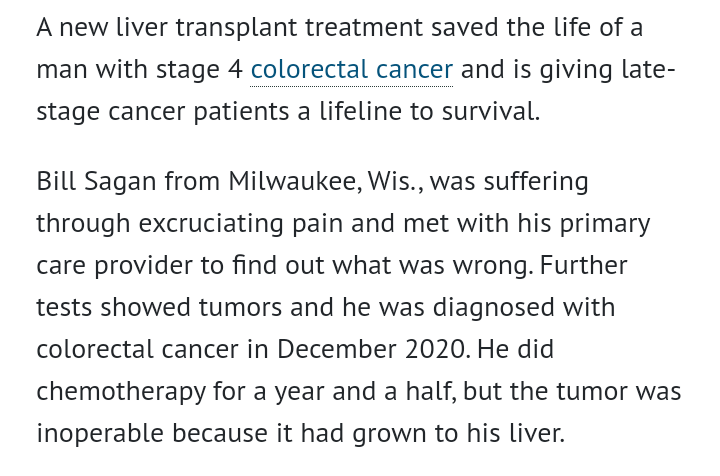Click the word "chemotherapy"
Image resolution: width=720 pixels, height=476 pixels.
coord(122,391)
